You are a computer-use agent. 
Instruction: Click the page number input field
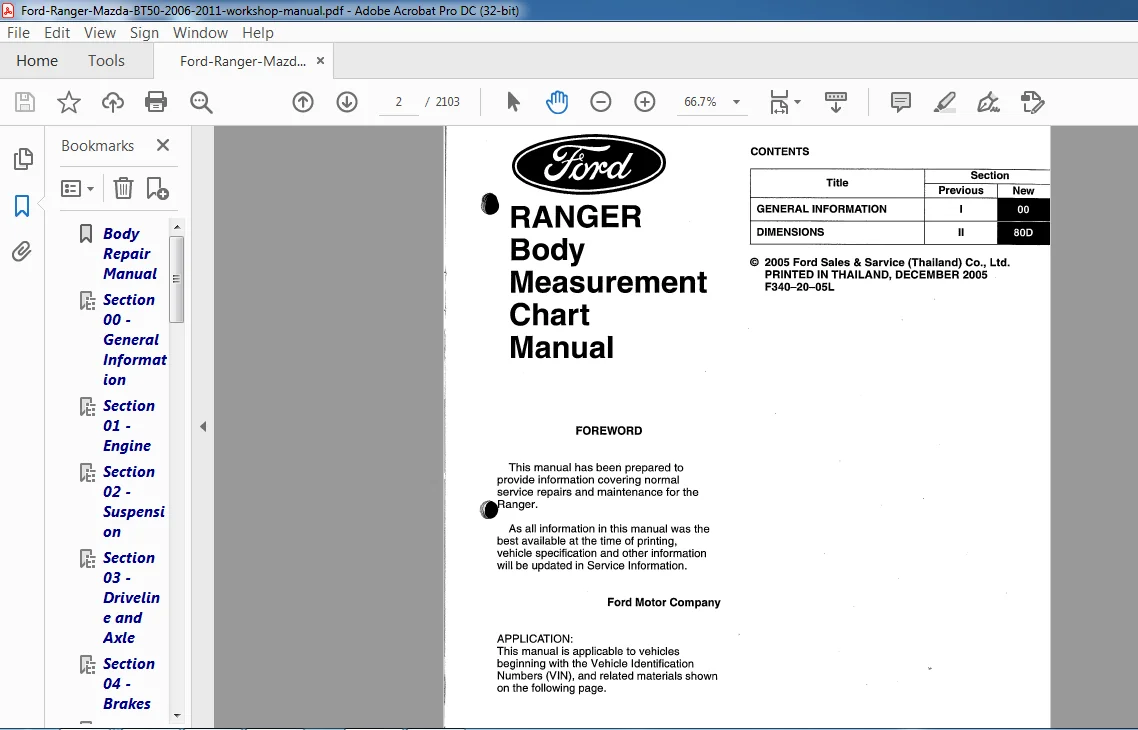pos(398,102)
